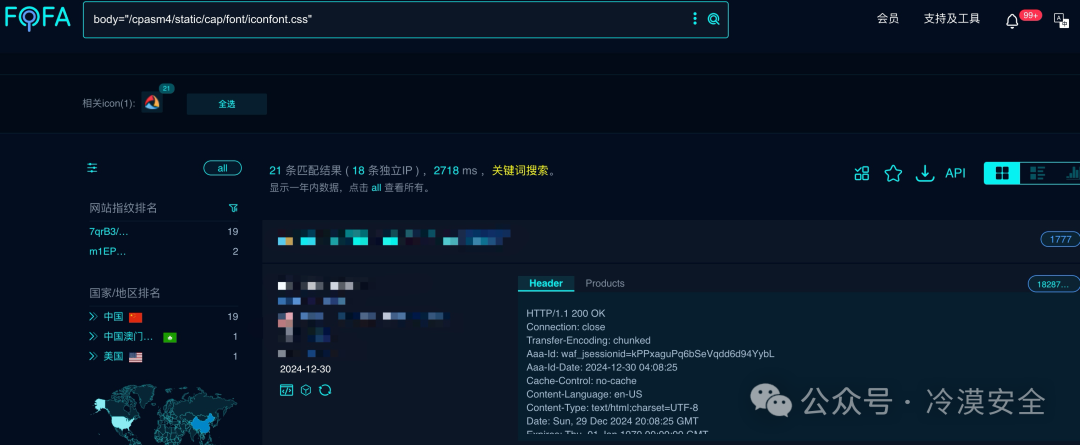Switch to chart statistics view
The image size is (1080, 445).
[x=1072, y=174]
